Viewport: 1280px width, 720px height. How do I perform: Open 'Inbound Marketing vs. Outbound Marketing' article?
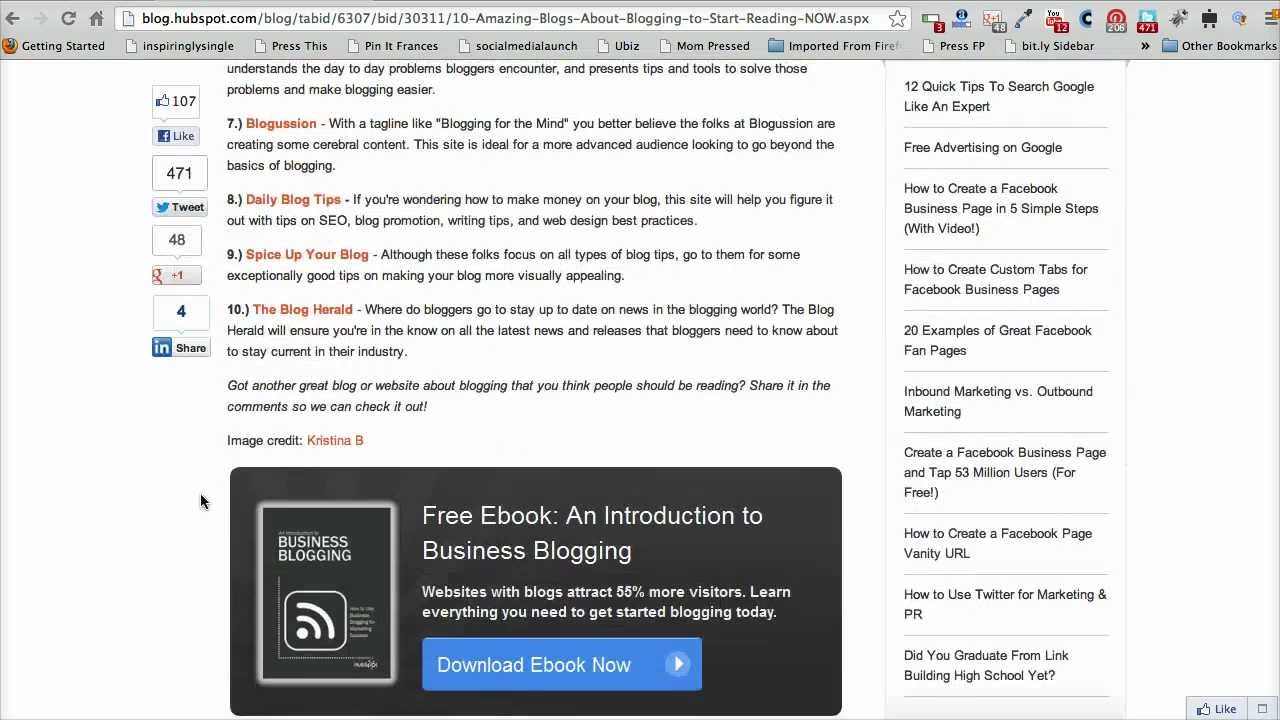[998, 401]
